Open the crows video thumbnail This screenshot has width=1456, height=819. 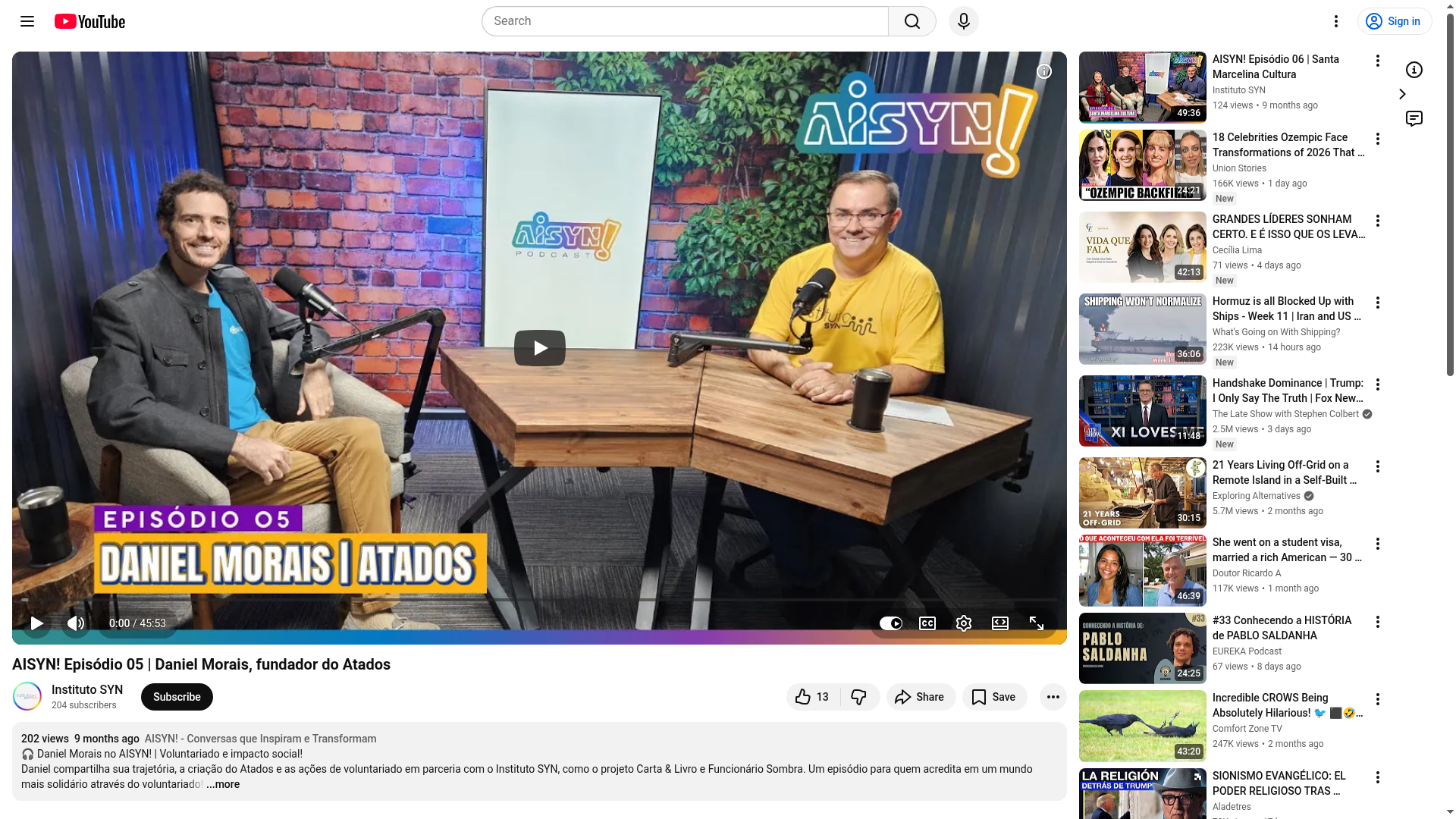point(1143,726)
